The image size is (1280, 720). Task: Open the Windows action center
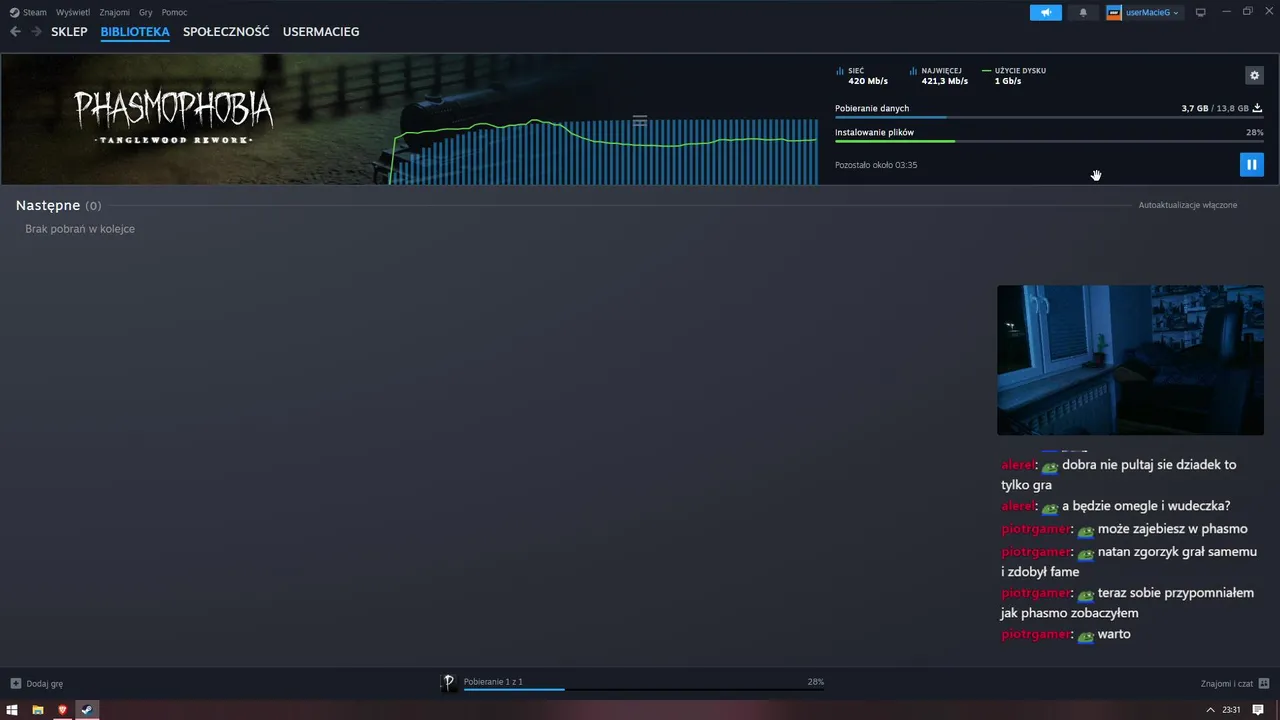[x=1258, y=709]
